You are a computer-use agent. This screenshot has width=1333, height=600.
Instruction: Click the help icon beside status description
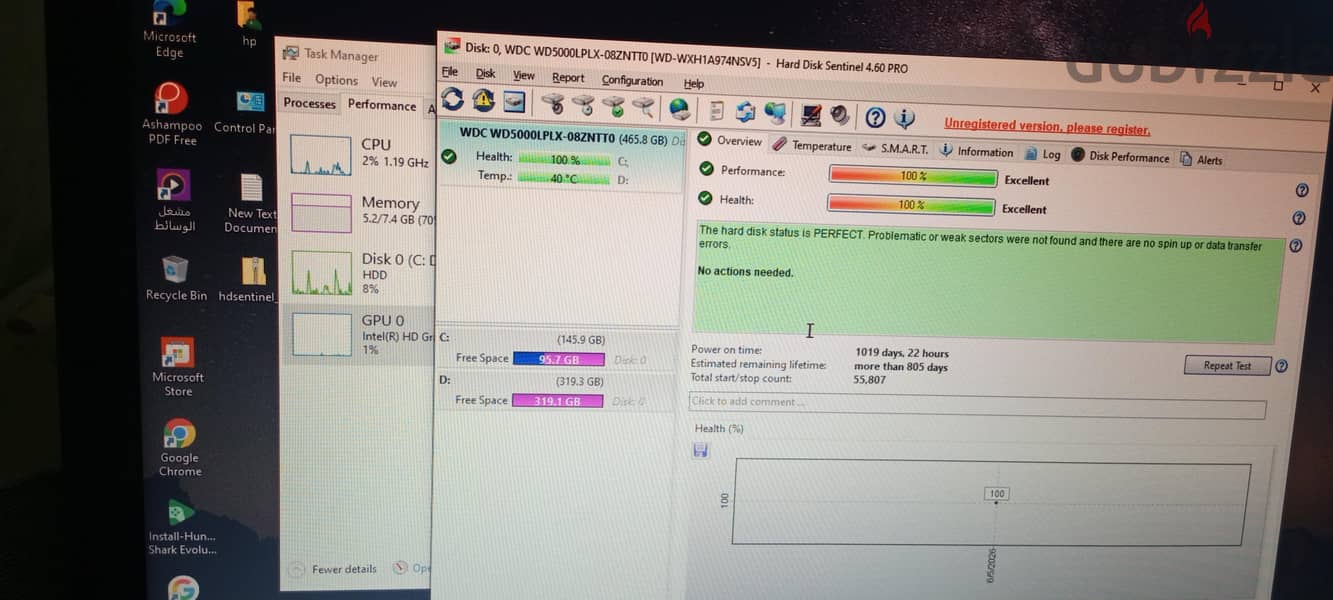(1296, 245)
